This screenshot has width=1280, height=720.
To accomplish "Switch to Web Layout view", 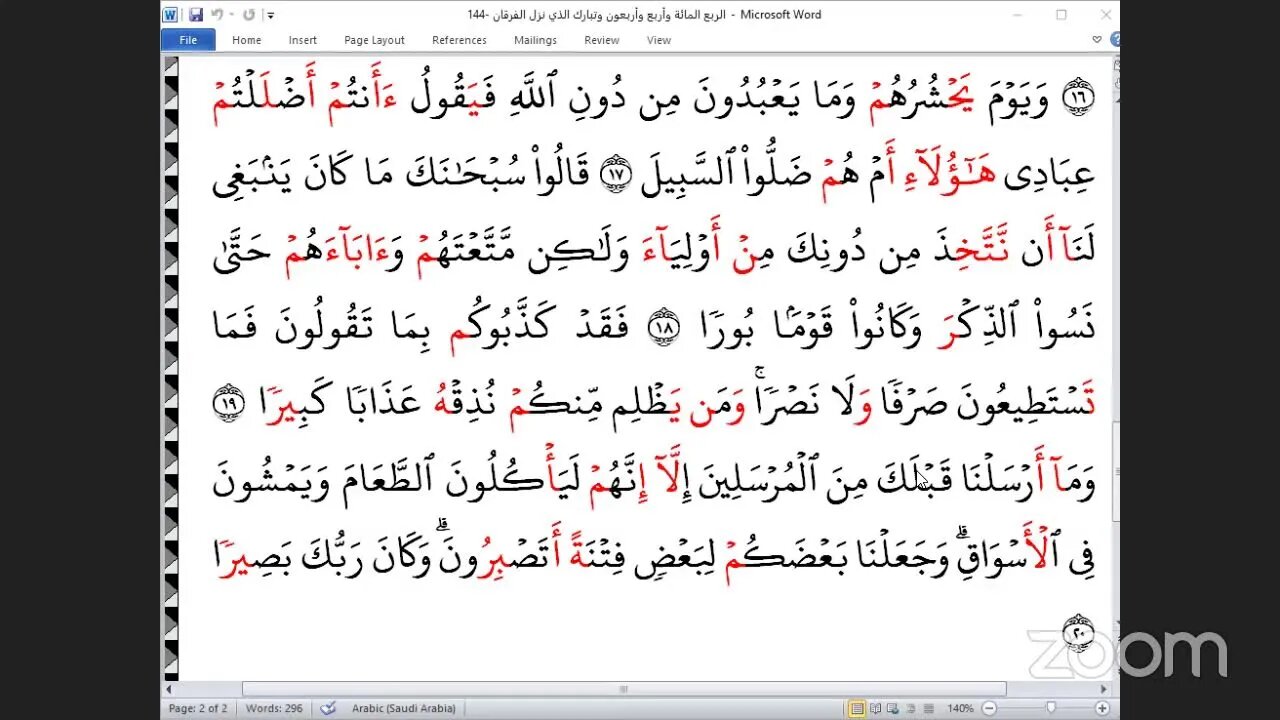I will point(893,708).
